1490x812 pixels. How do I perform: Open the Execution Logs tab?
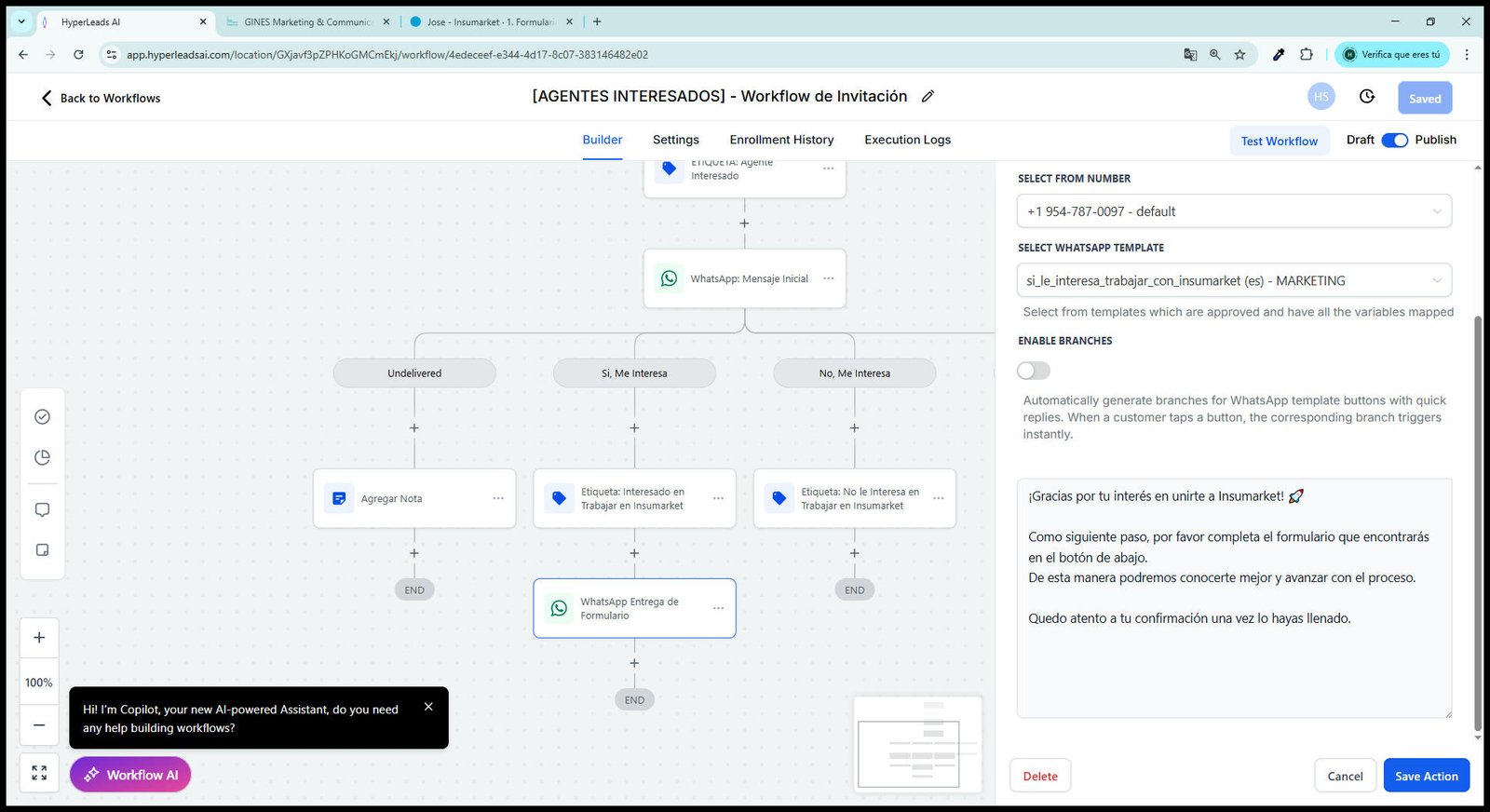pos(908,140)
